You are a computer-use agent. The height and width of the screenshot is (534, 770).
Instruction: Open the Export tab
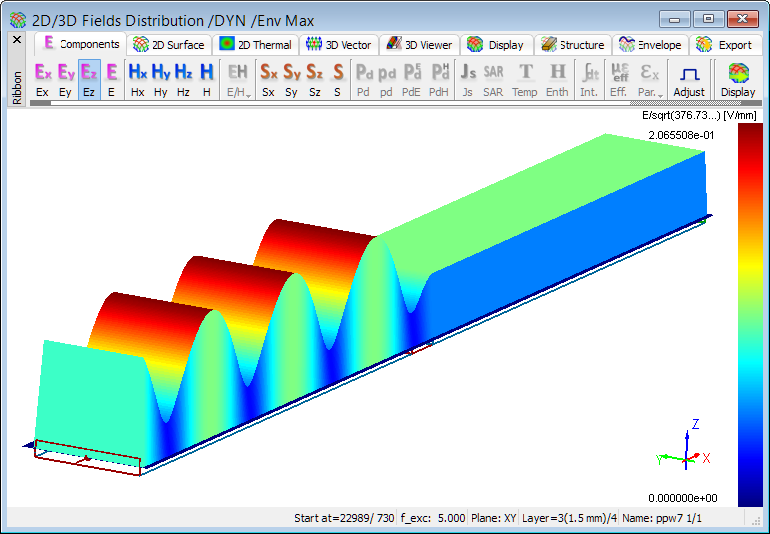pyautogui.click(x=724, y=44)
